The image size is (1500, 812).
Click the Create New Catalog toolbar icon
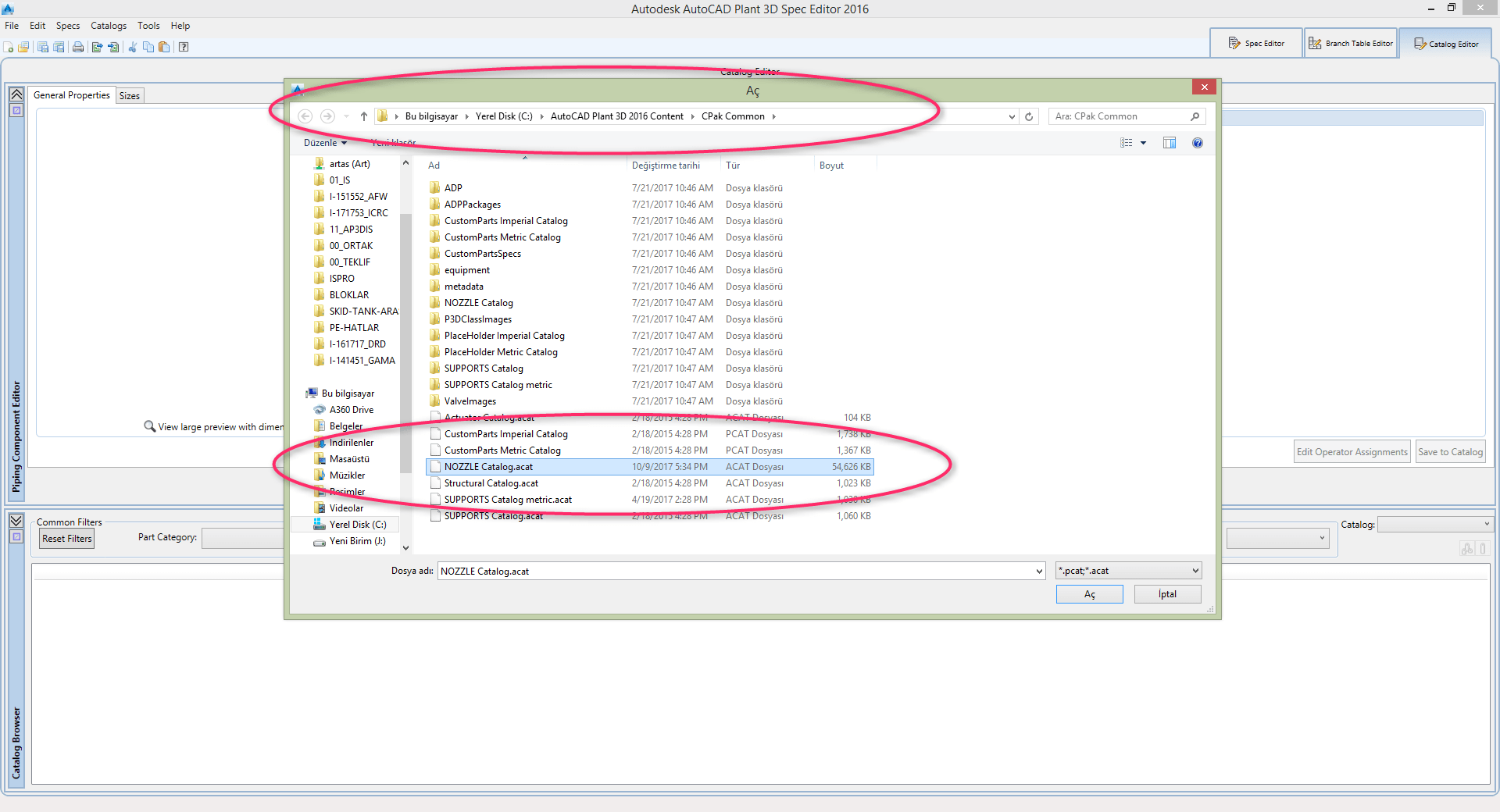pos(9,47)
